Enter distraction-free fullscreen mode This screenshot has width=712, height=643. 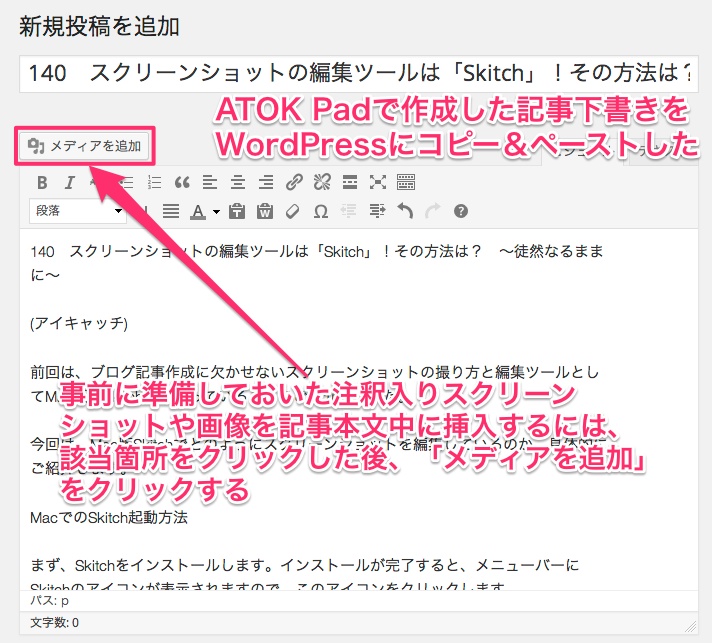point(378,182)
